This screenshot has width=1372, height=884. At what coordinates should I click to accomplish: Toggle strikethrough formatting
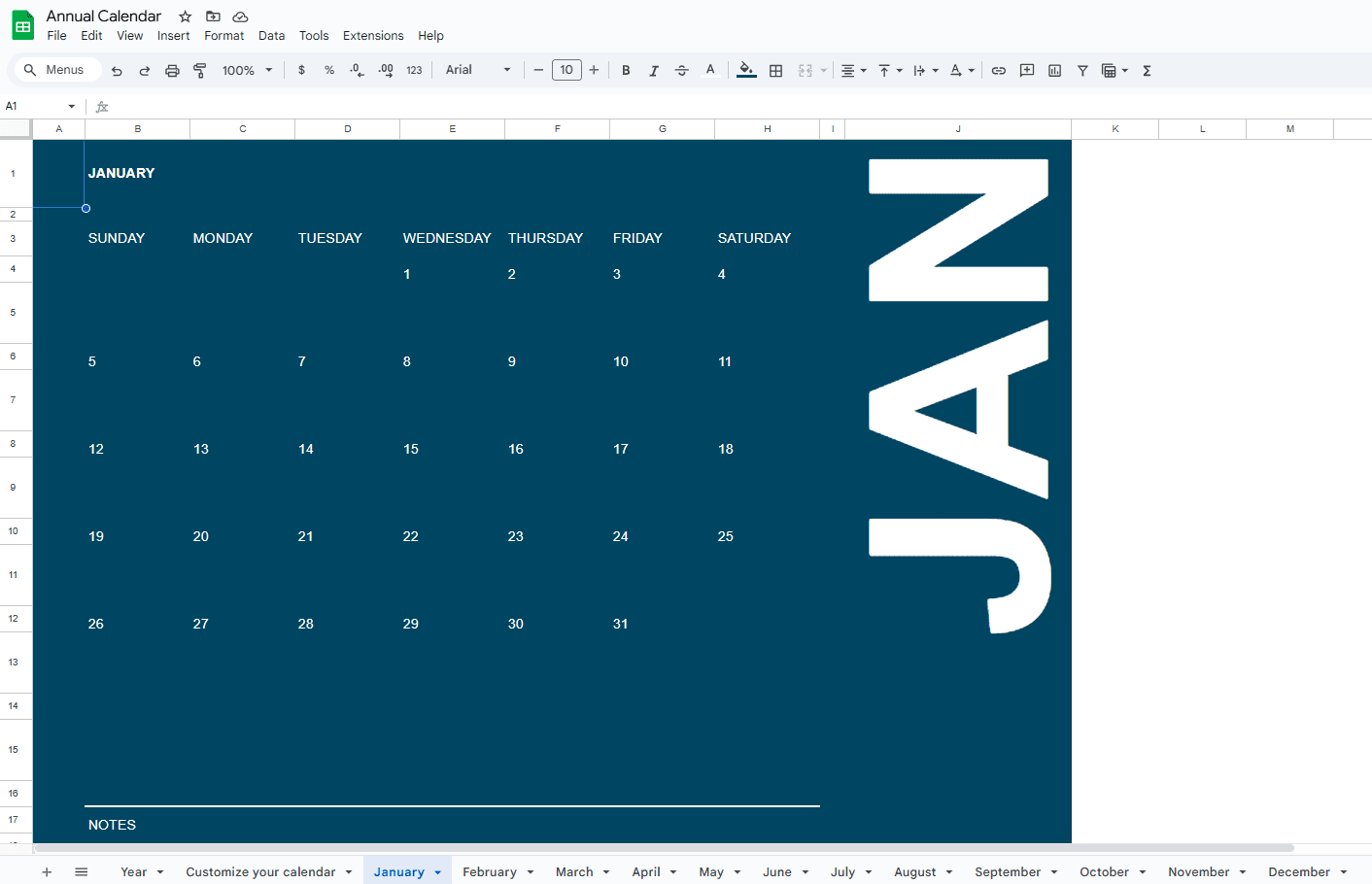click(x=682, y=70)
